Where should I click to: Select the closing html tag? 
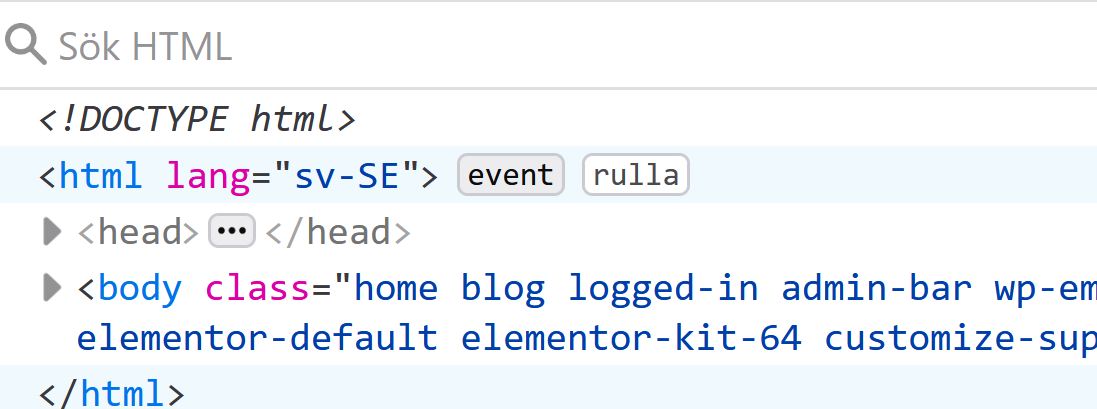(x=111, y=392)
